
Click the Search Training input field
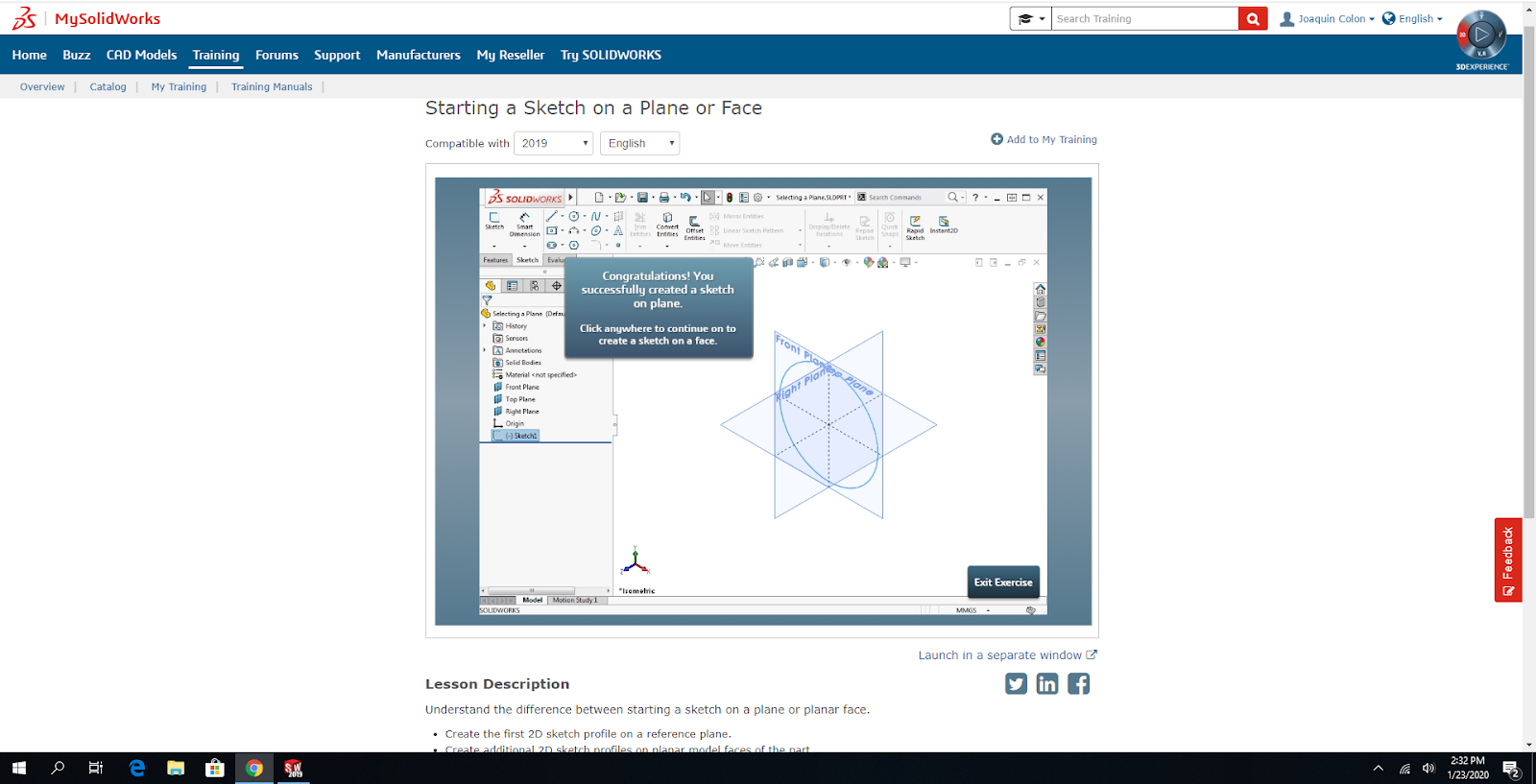(1144, 18)
